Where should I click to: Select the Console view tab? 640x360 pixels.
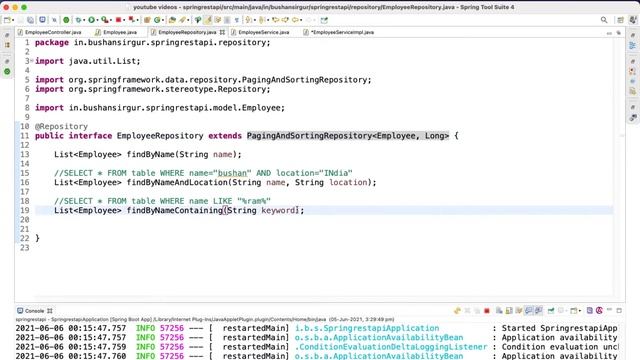click(35, 311)
